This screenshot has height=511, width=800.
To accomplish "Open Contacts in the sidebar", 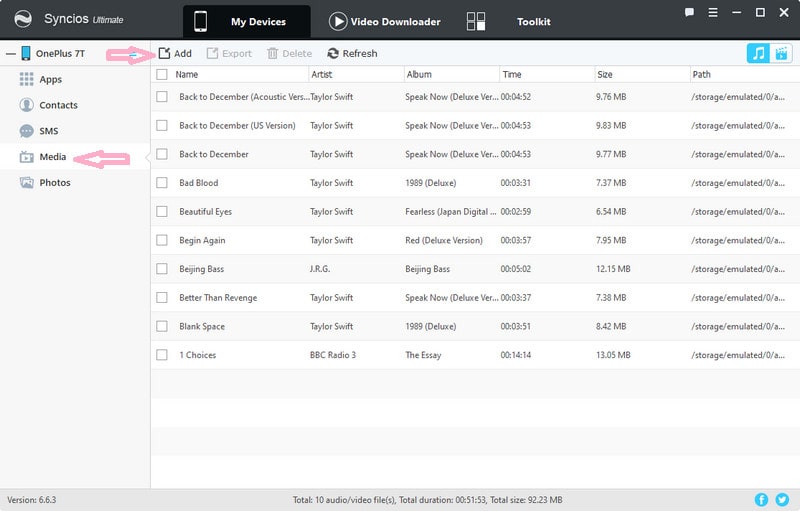I will pos(58,105).
